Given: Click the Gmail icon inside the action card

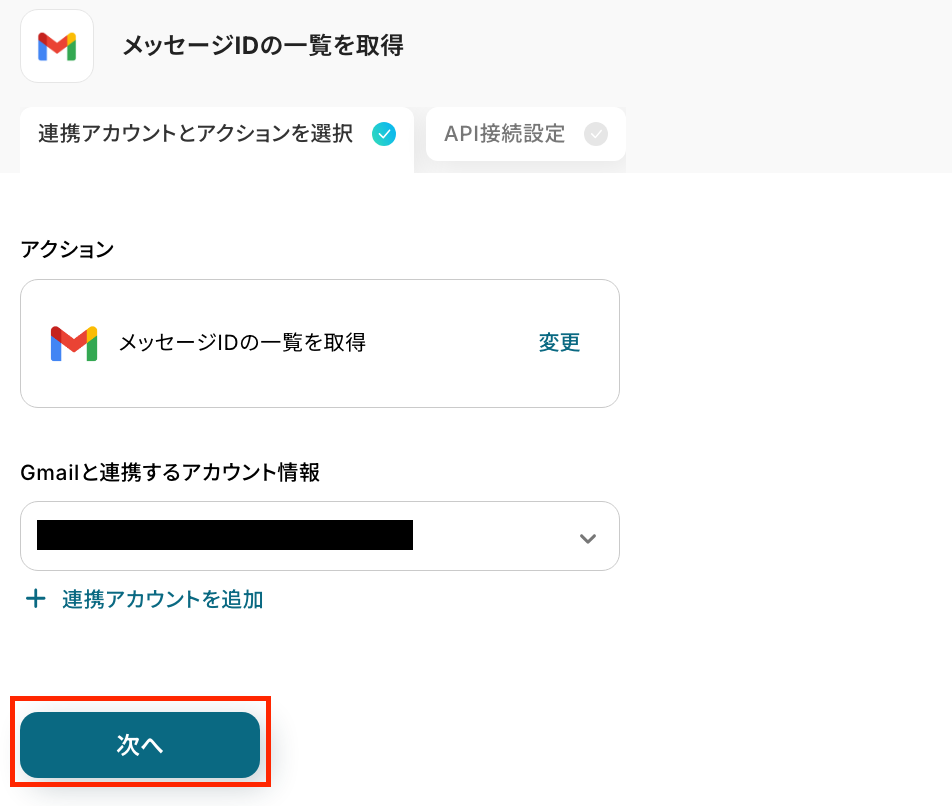Looking at the screenshot, I should (x=74, y=343).
